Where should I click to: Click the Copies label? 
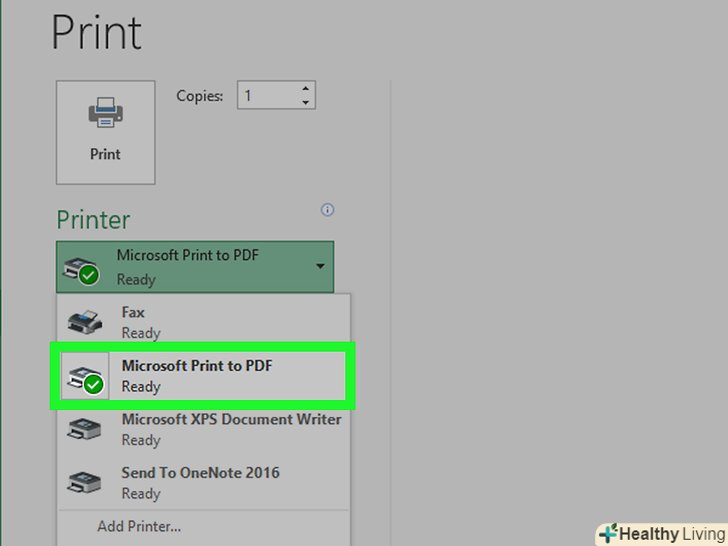point(200,96)
